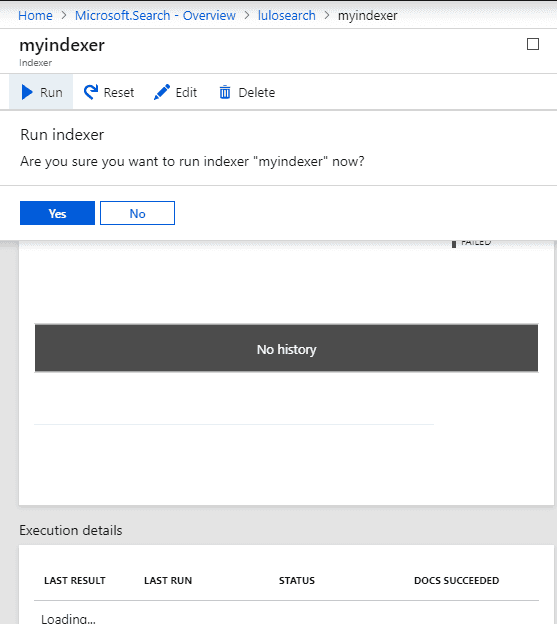Click the Run play triangle icon
This screenshot has width=557, height=624.
[x=27, y=92]
